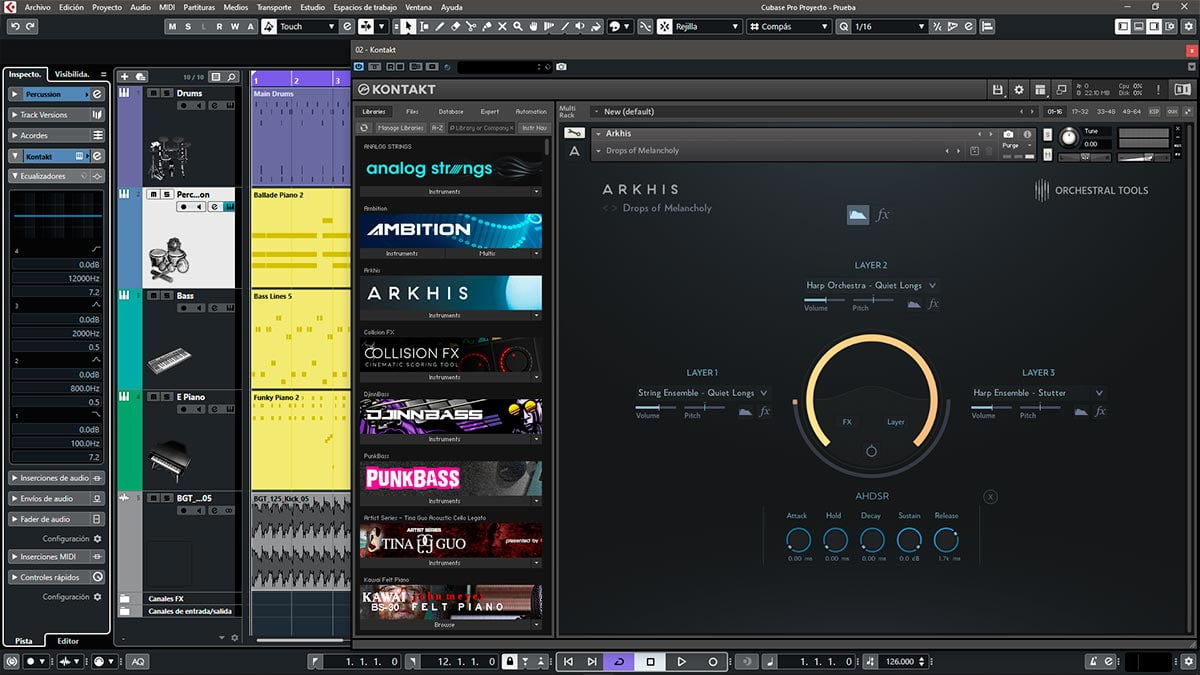Image resolution: width=1200 pixels, height=675 pixels.
Task: Open Layer 2 Harp Orchestra sound dropdown
Action: (871, 286)
